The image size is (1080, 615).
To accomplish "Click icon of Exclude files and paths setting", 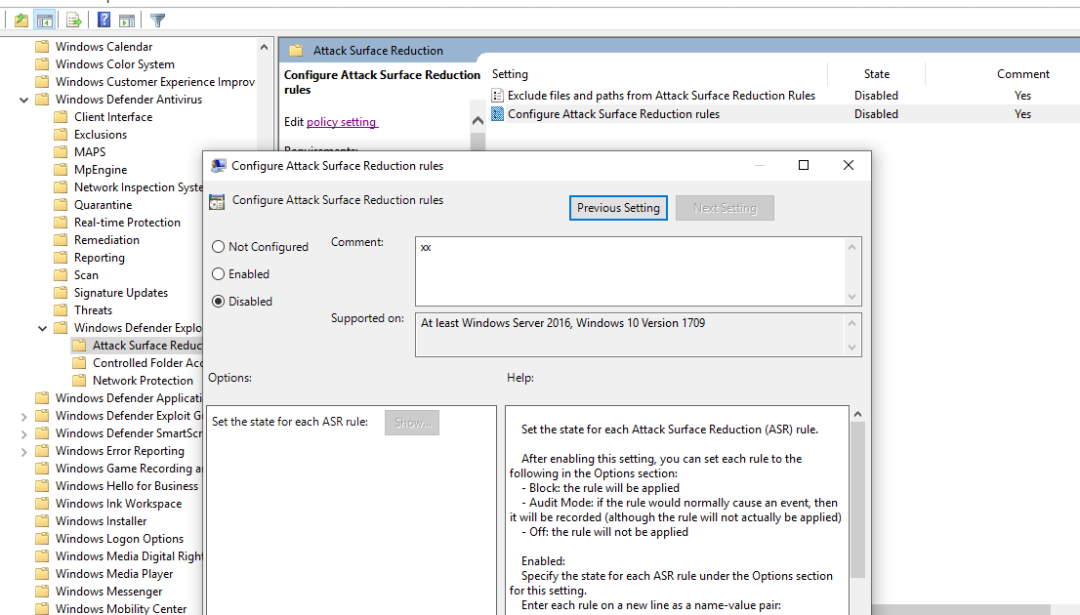I will pos(497,96).
